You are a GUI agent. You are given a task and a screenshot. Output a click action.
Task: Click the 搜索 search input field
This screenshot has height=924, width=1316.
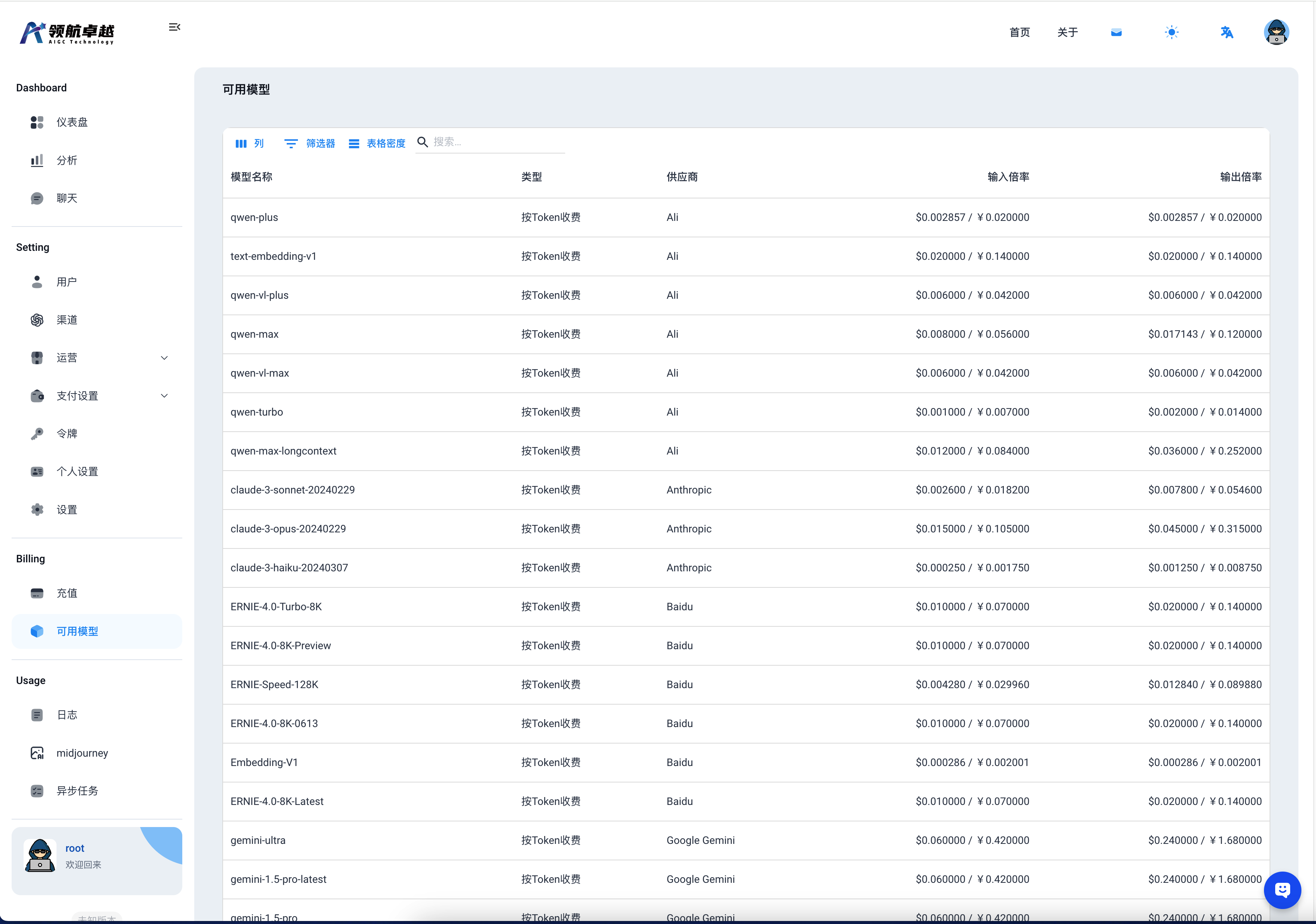(496, 142)
